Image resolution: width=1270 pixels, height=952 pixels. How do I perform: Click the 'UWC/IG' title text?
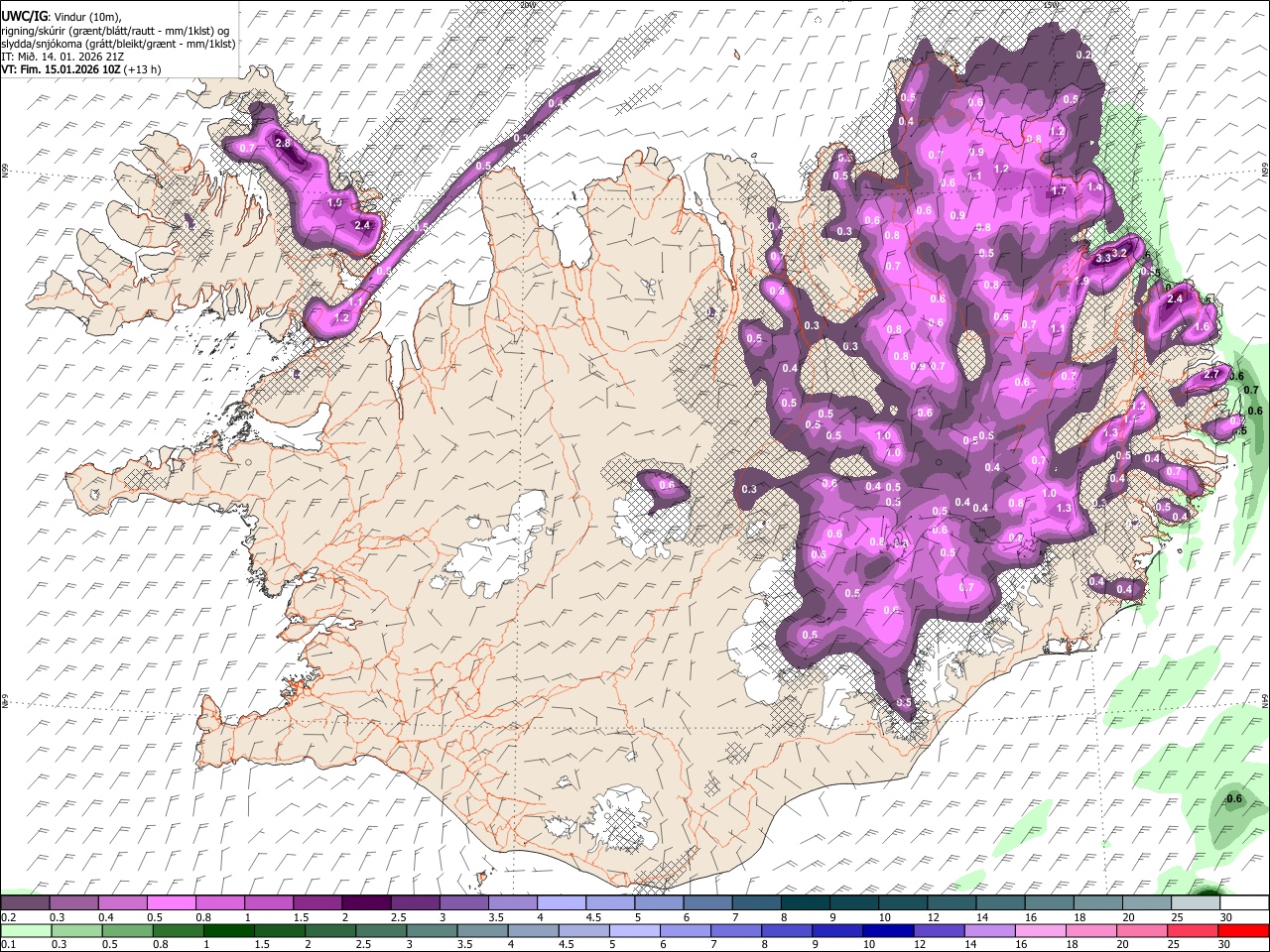tap(23, 17)
